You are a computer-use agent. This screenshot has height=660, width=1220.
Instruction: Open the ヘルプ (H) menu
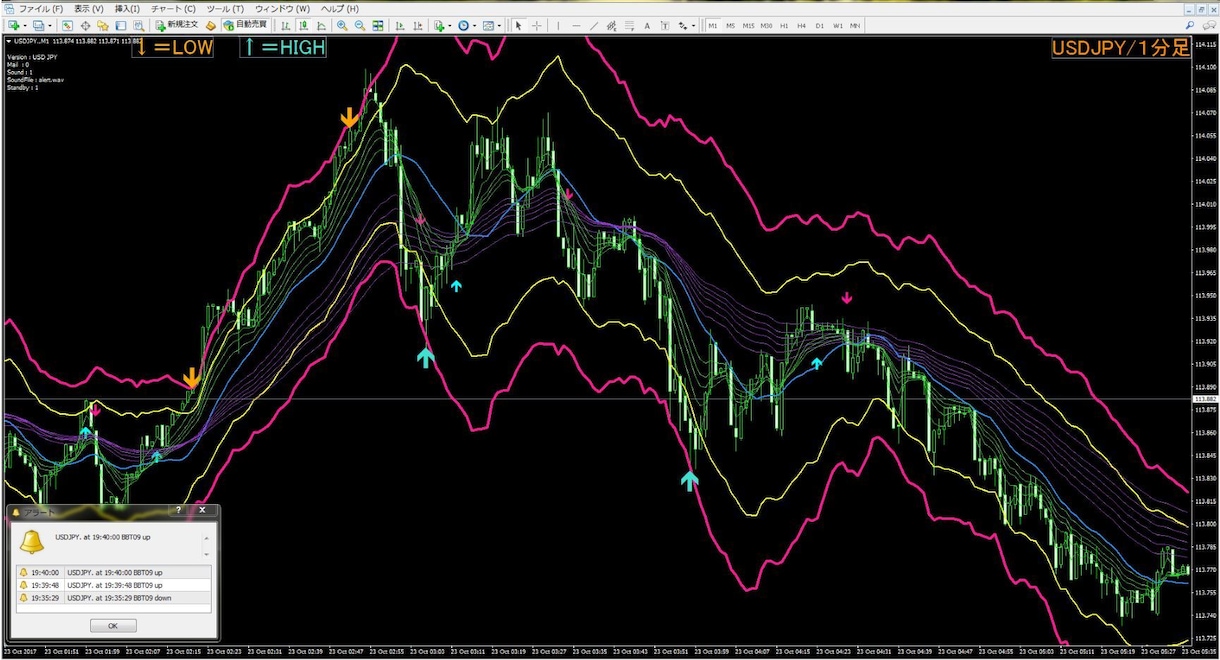(x=340, y=8)
